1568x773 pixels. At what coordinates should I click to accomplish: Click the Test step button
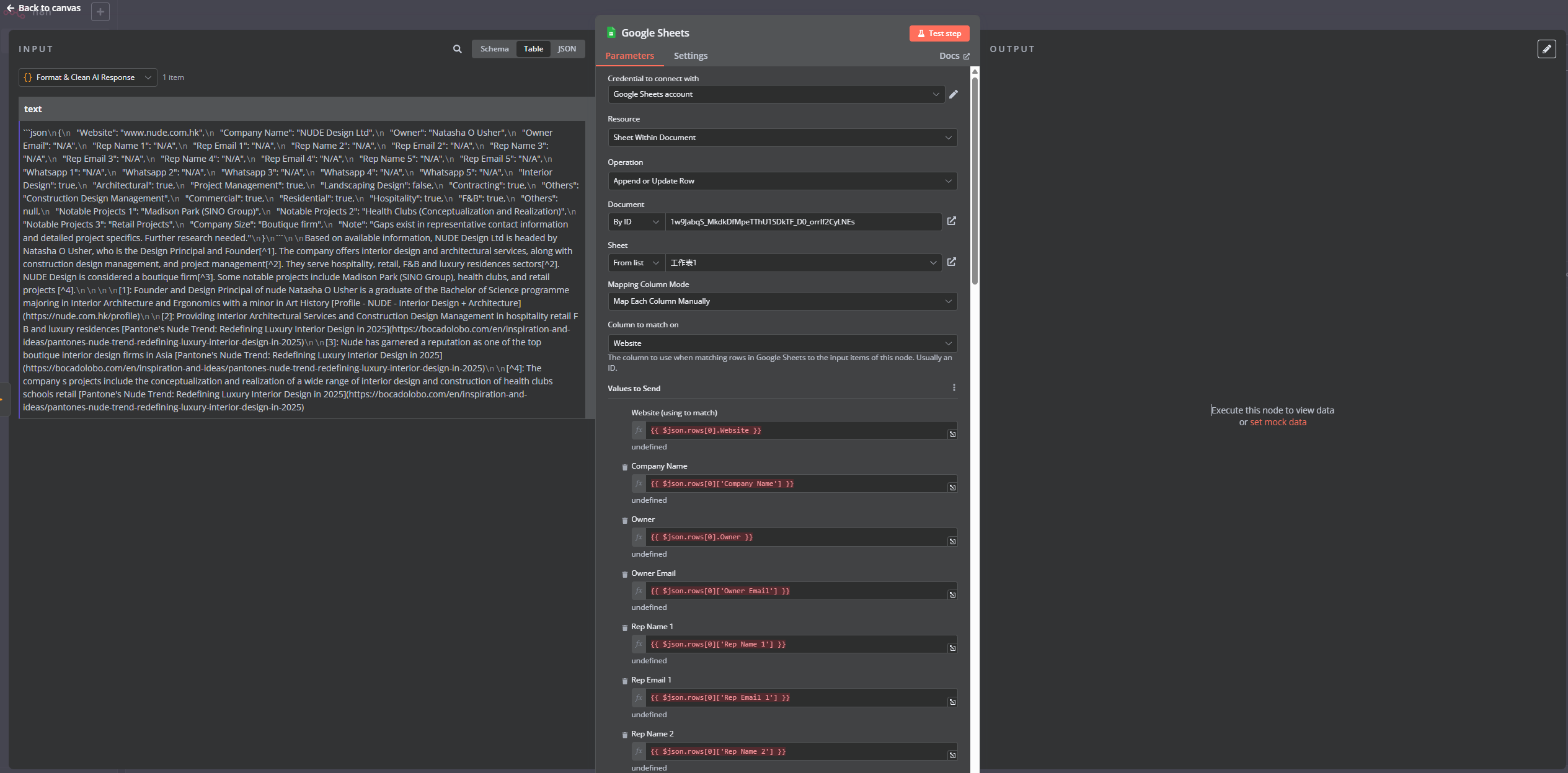click(939, 33)
